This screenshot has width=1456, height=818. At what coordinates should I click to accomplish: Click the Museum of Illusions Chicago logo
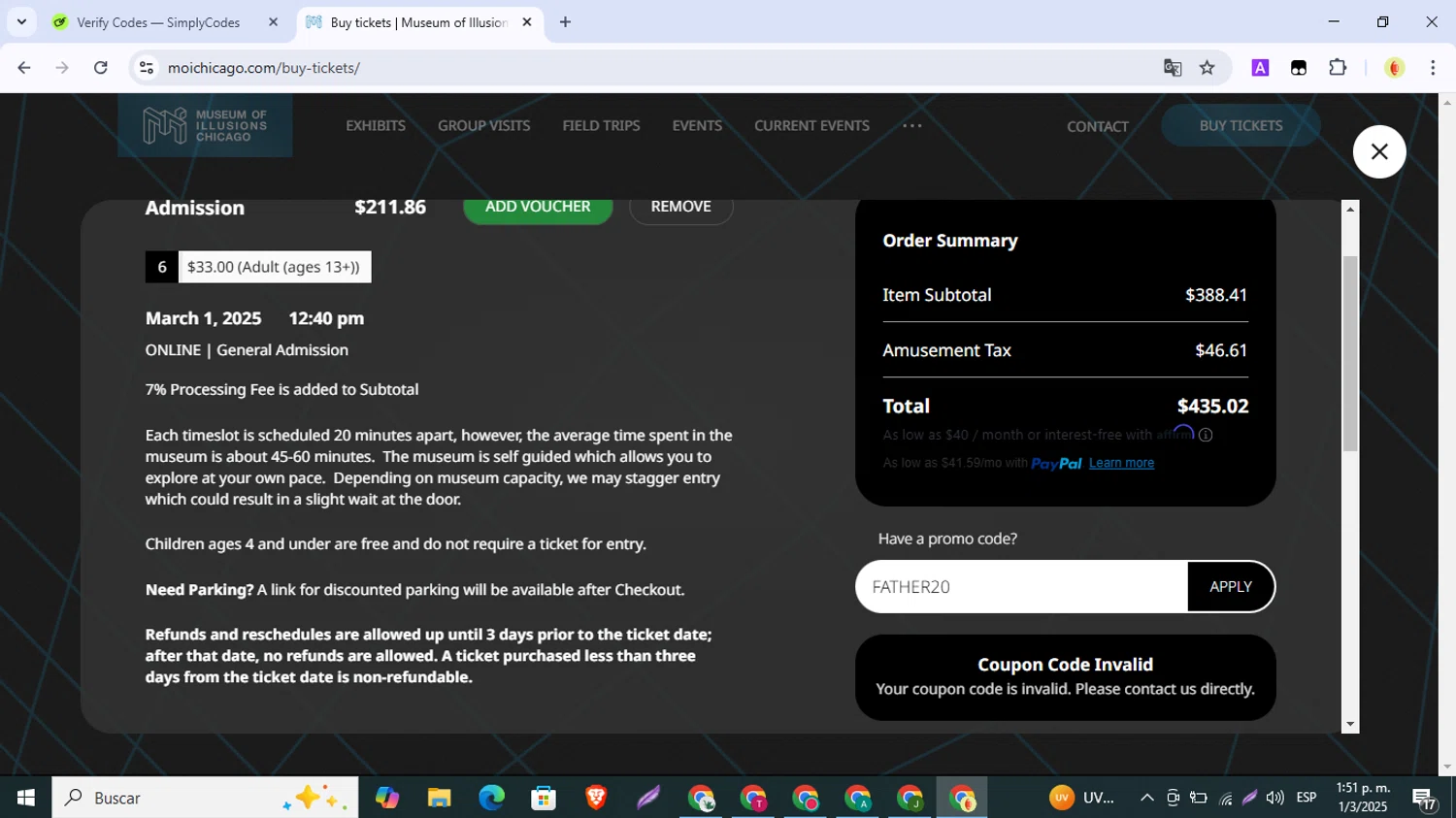[x=205, y=126]
